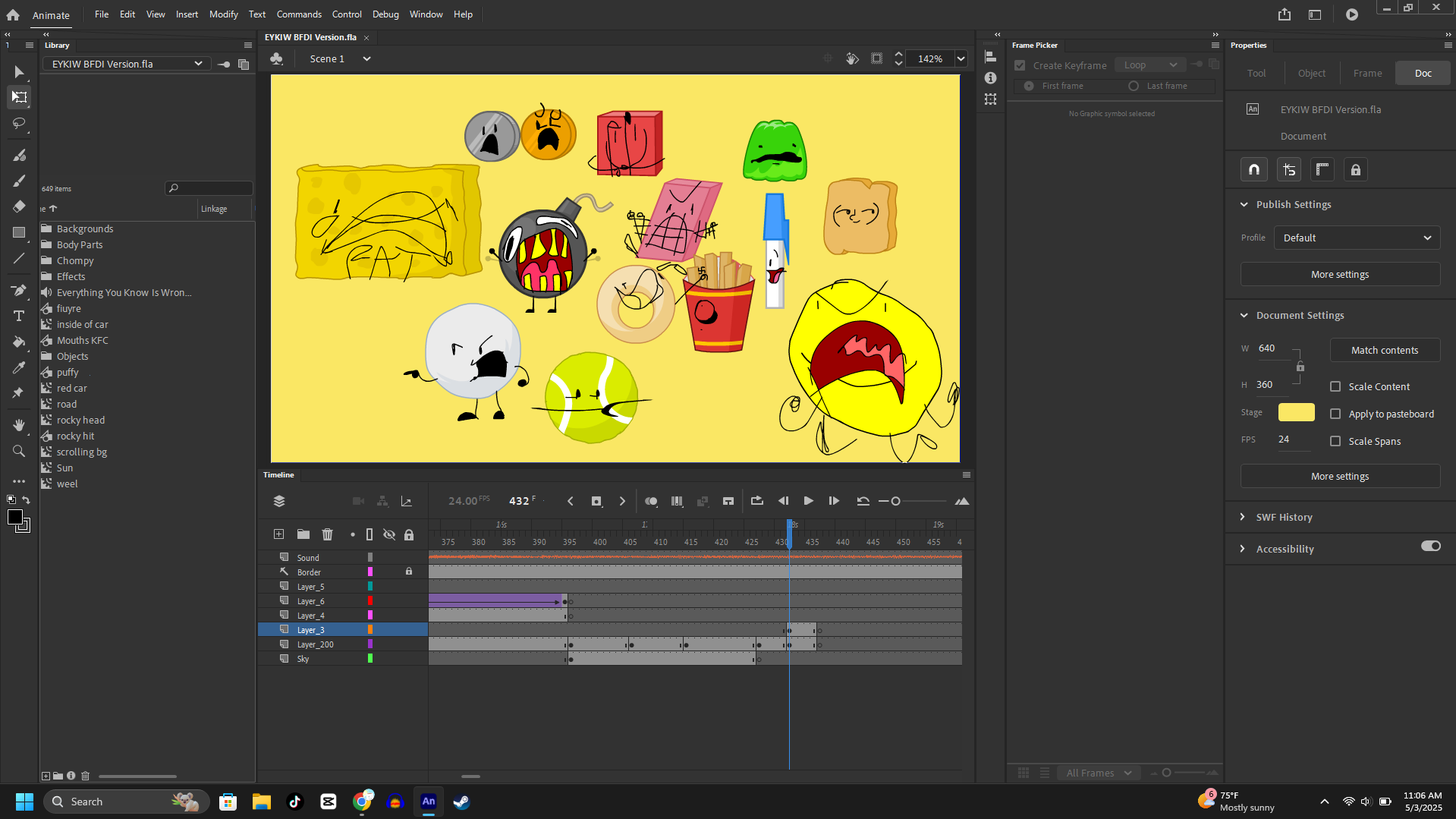Image resolution: width=1456 pixels, height=819 pixels.
Task: Click the yellow Stage color swatch
Action: 1296,412
